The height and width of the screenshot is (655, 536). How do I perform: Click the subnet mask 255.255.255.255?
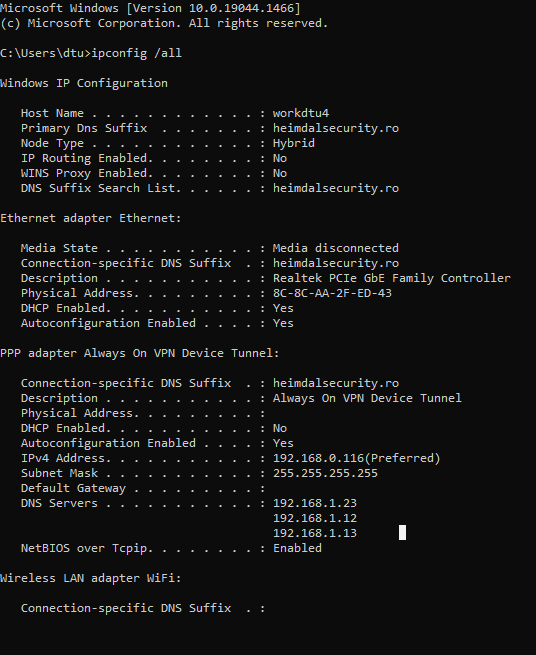tap(325, 473)
